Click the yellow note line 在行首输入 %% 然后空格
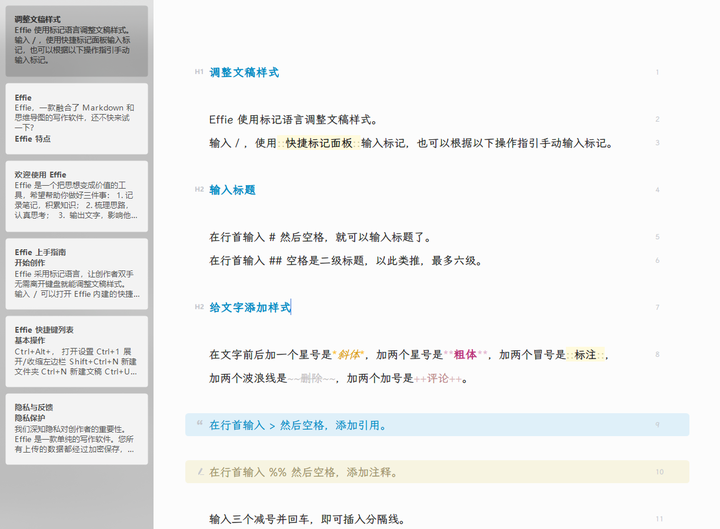The image size is (720, 529). pos(437,472)
